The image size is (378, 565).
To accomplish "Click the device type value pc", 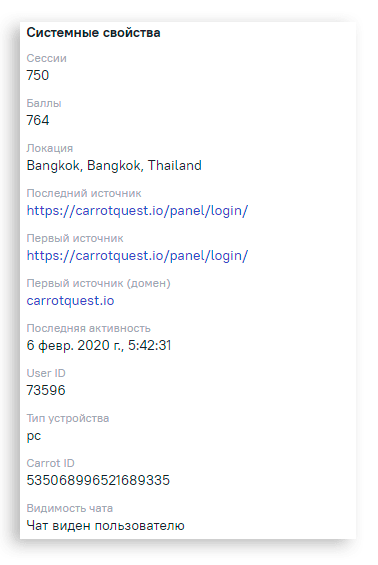I will click(x=34, y=436).
